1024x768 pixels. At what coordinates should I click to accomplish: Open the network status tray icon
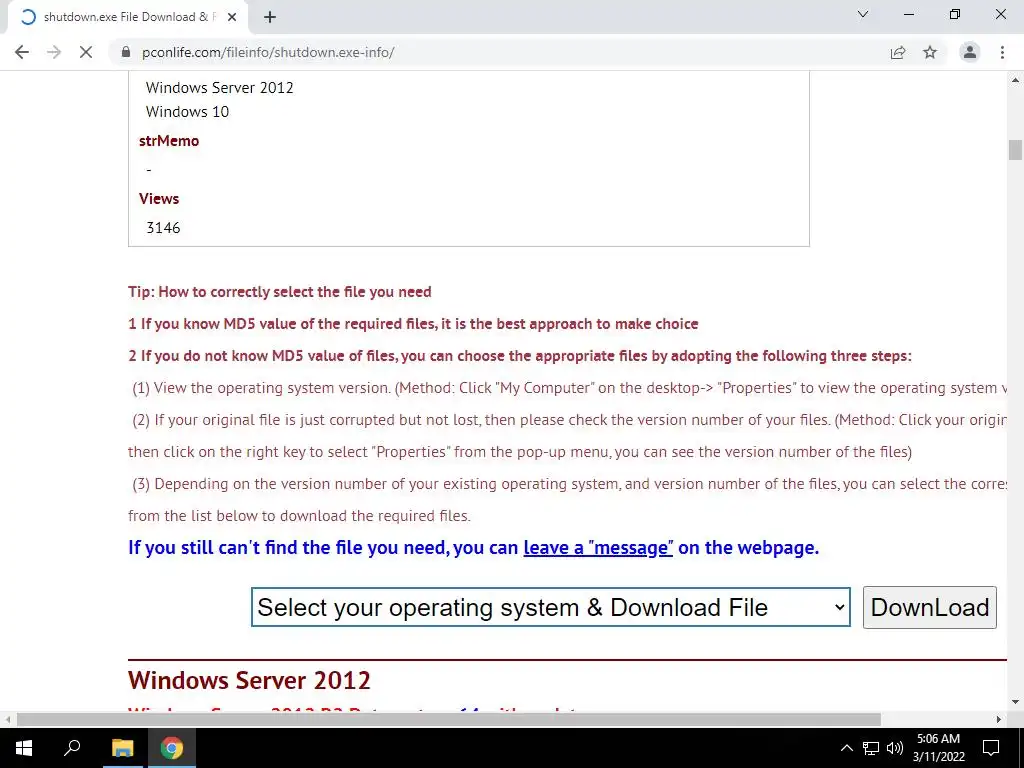[x=871, y=748]
